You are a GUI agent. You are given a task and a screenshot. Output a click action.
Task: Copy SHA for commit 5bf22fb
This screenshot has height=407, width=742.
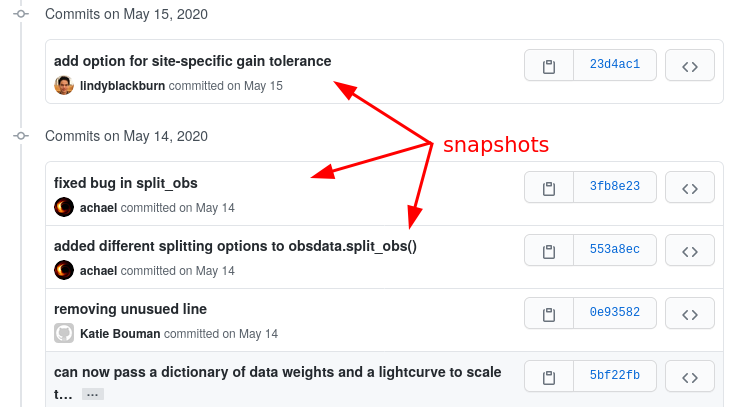coord(548,377)
